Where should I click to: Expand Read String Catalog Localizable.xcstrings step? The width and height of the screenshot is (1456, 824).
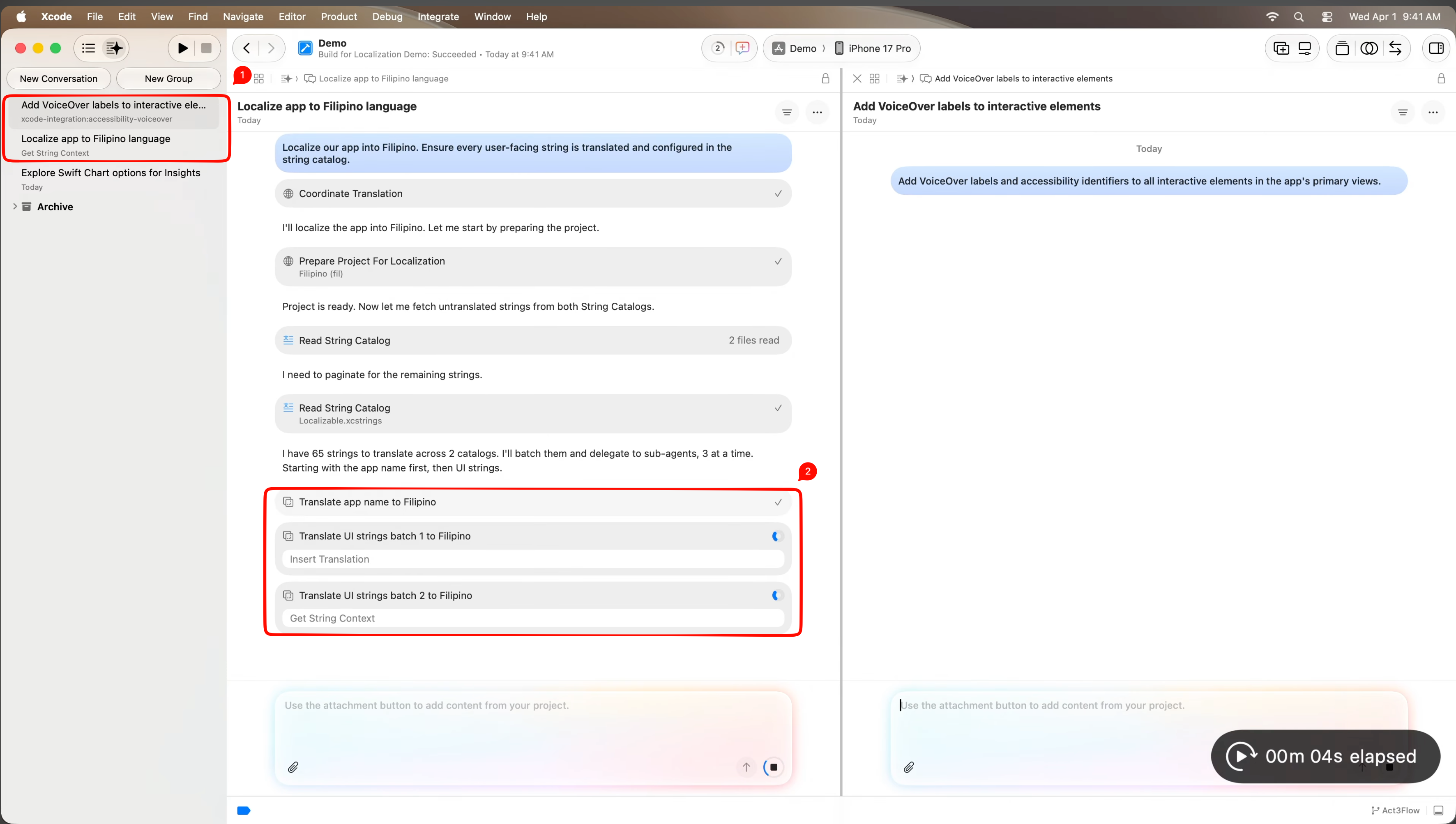533,414
